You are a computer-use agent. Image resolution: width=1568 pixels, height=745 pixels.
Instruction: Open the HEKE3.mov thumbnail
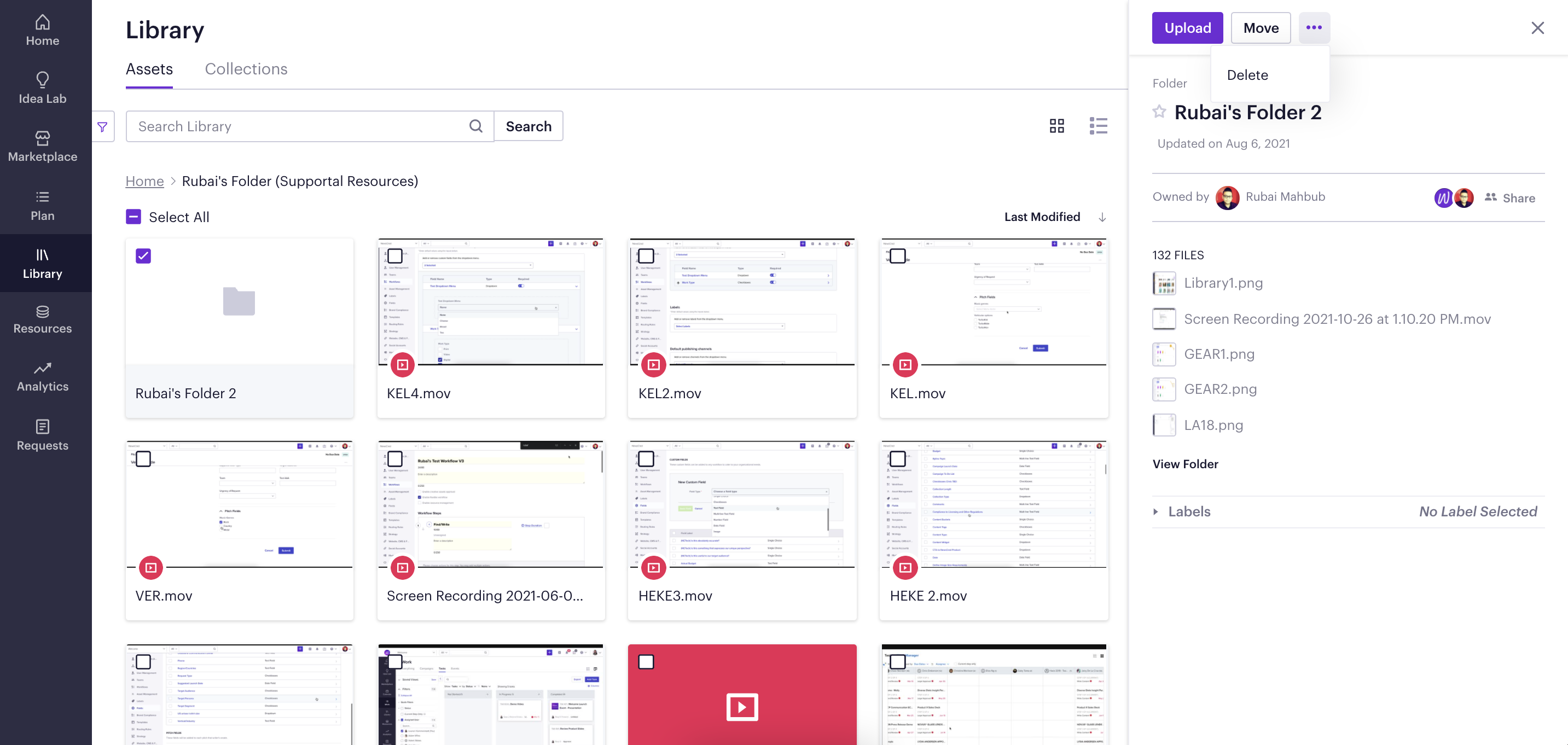tap(742, 504)
